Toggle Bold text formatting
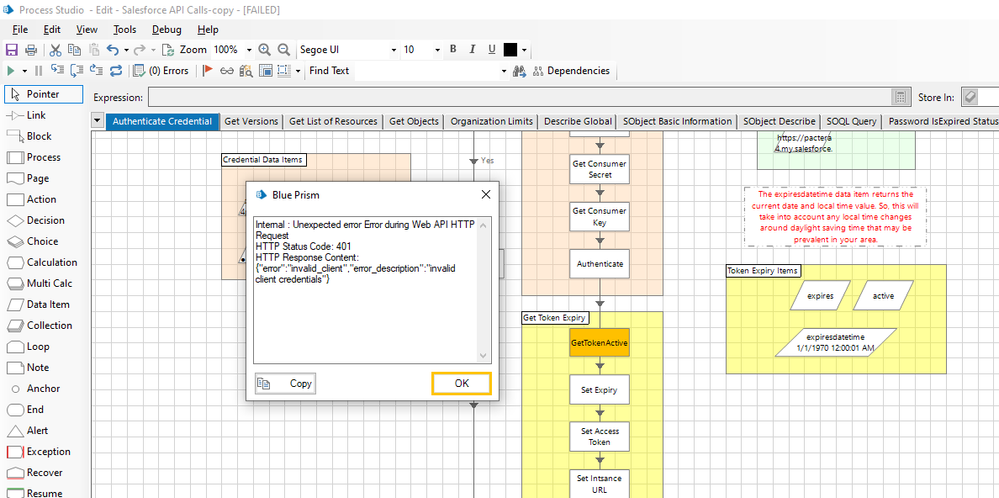The image size is (999, 498). pyautogui.click(x=453, y=50)
